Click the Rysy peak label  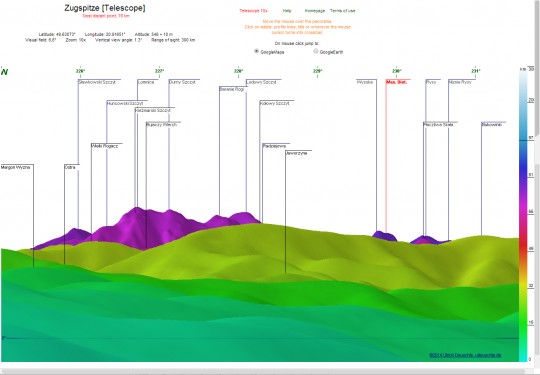pos(431,82)
